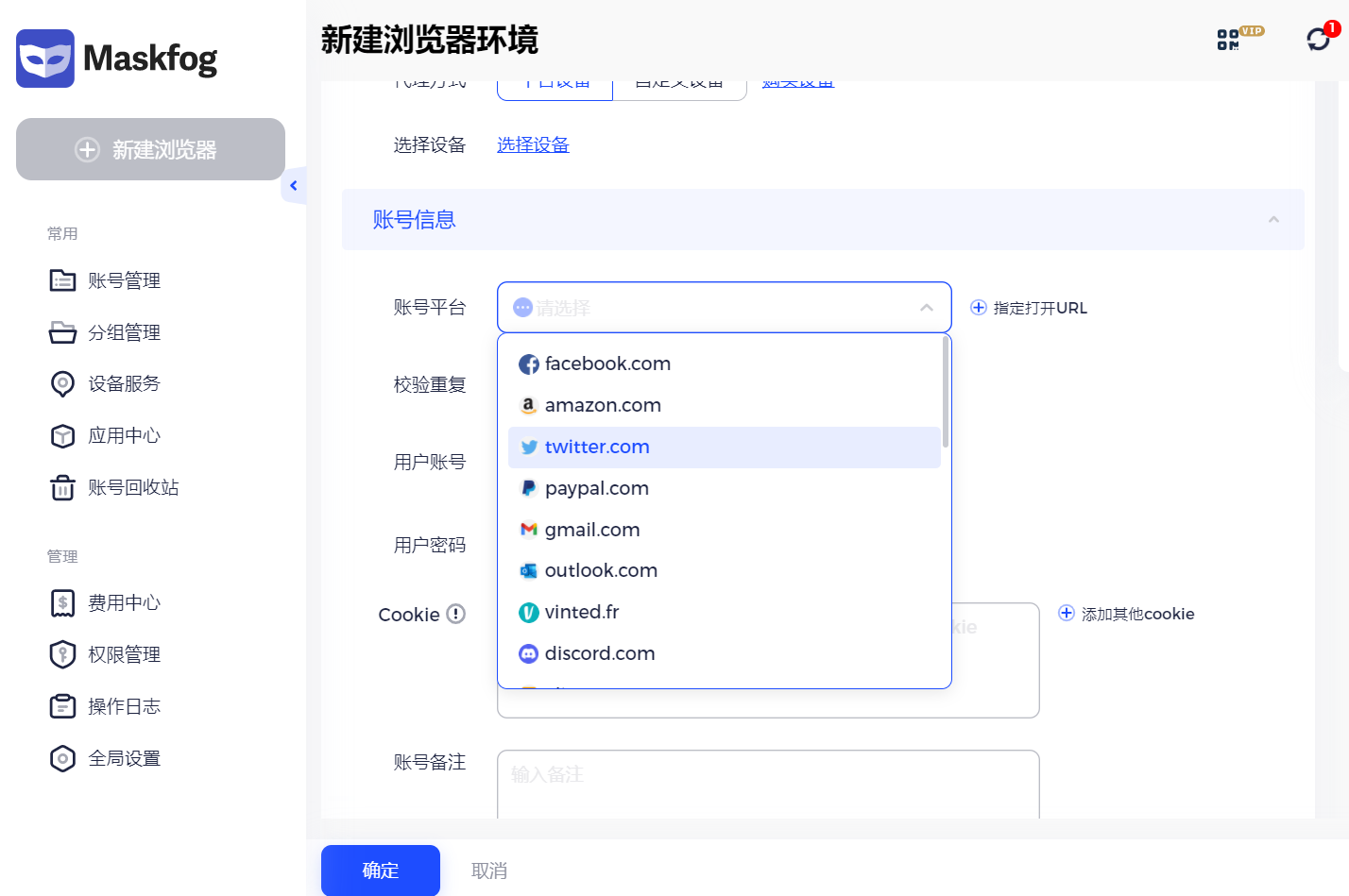The height and width of the screenshot is (896, 1349).
Task: Click the Amazon logo icon
Action: coord(529,405)
